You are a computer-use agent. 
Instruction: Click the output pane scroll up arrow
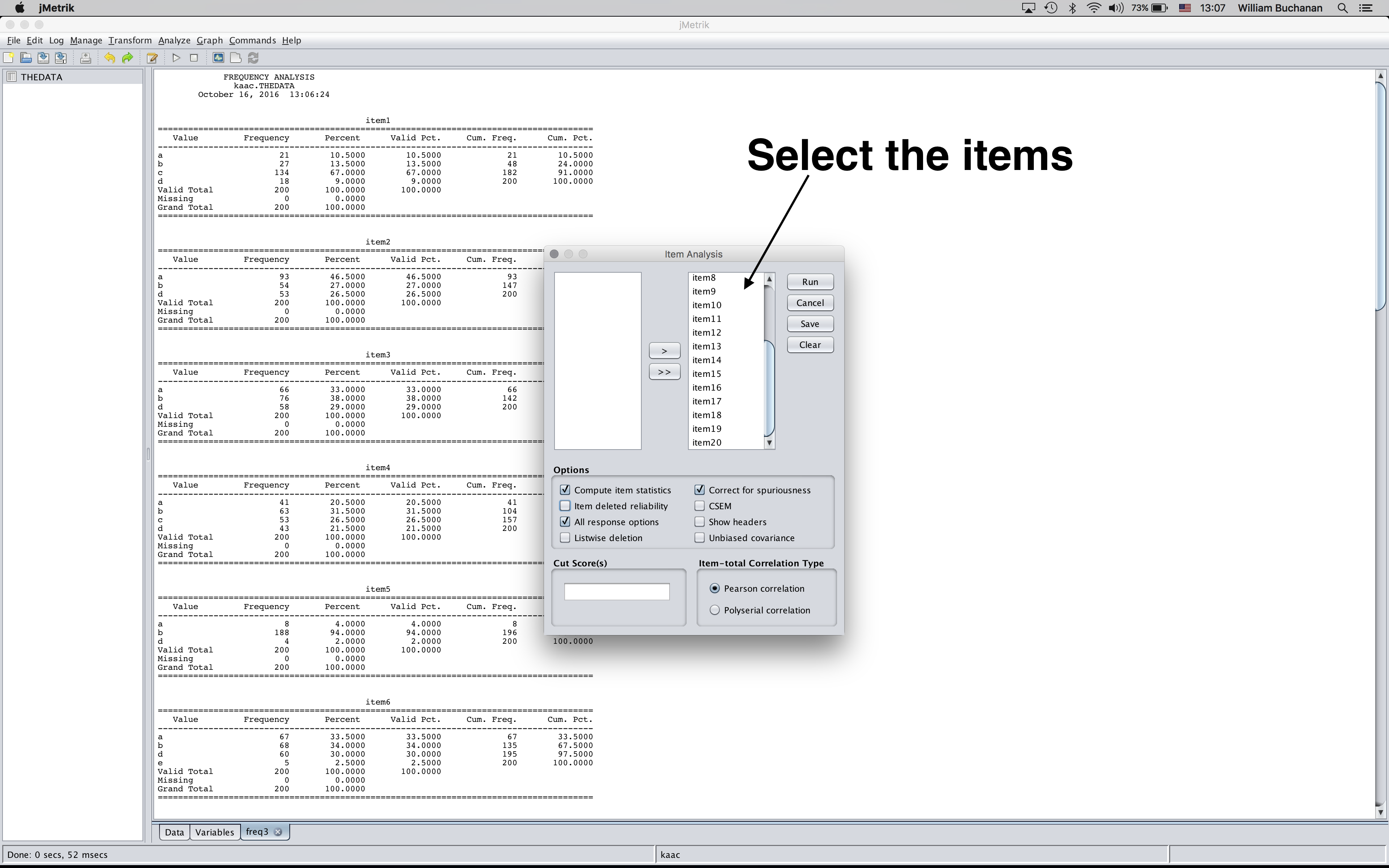[x=1380, y=76]
